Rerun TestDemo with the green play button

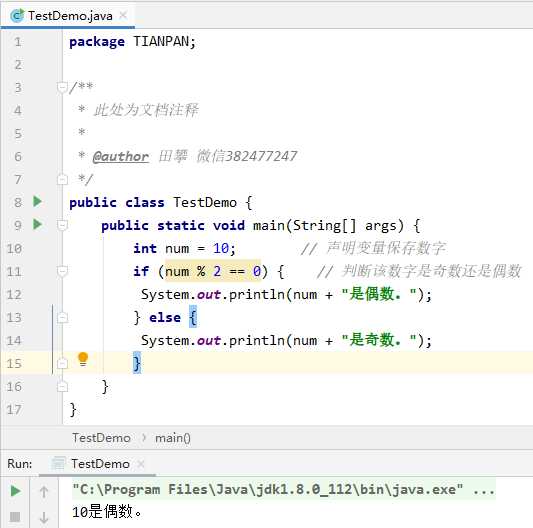coord(15,491)
